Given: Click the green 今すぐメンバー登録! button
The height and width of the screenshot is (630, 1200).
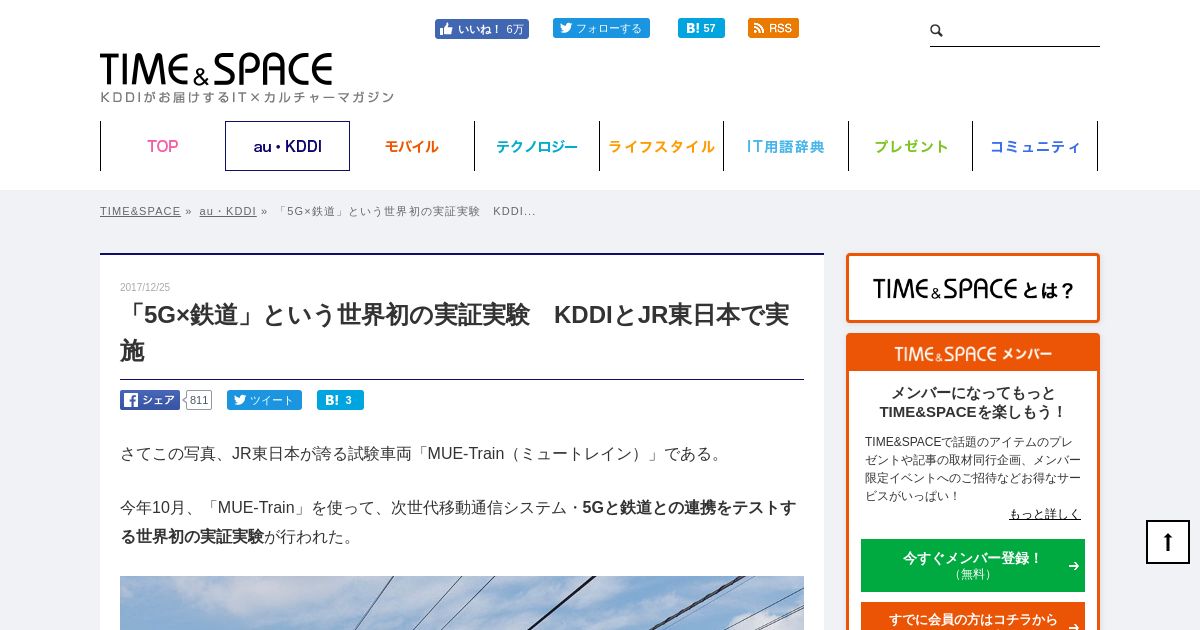Looking at the screenshot, I should click(973, 565).
